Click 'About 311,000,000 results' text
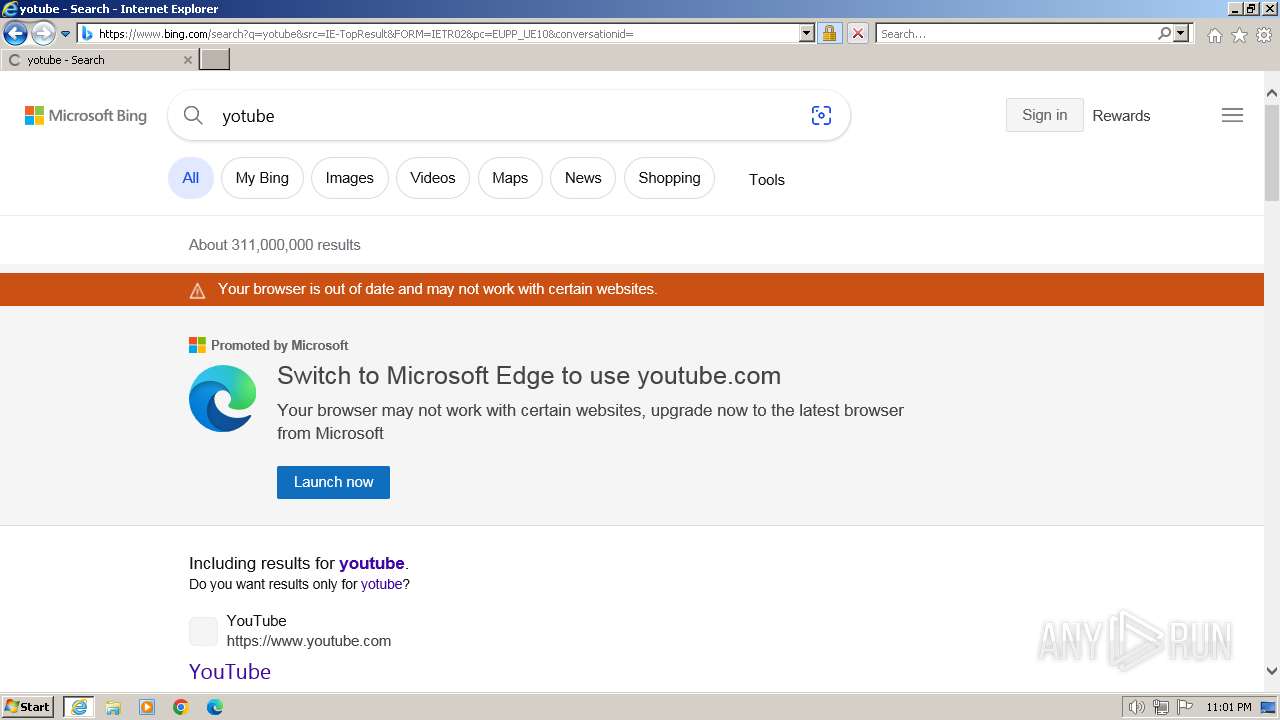This screenshot has width=1280, height=720. 275,245
